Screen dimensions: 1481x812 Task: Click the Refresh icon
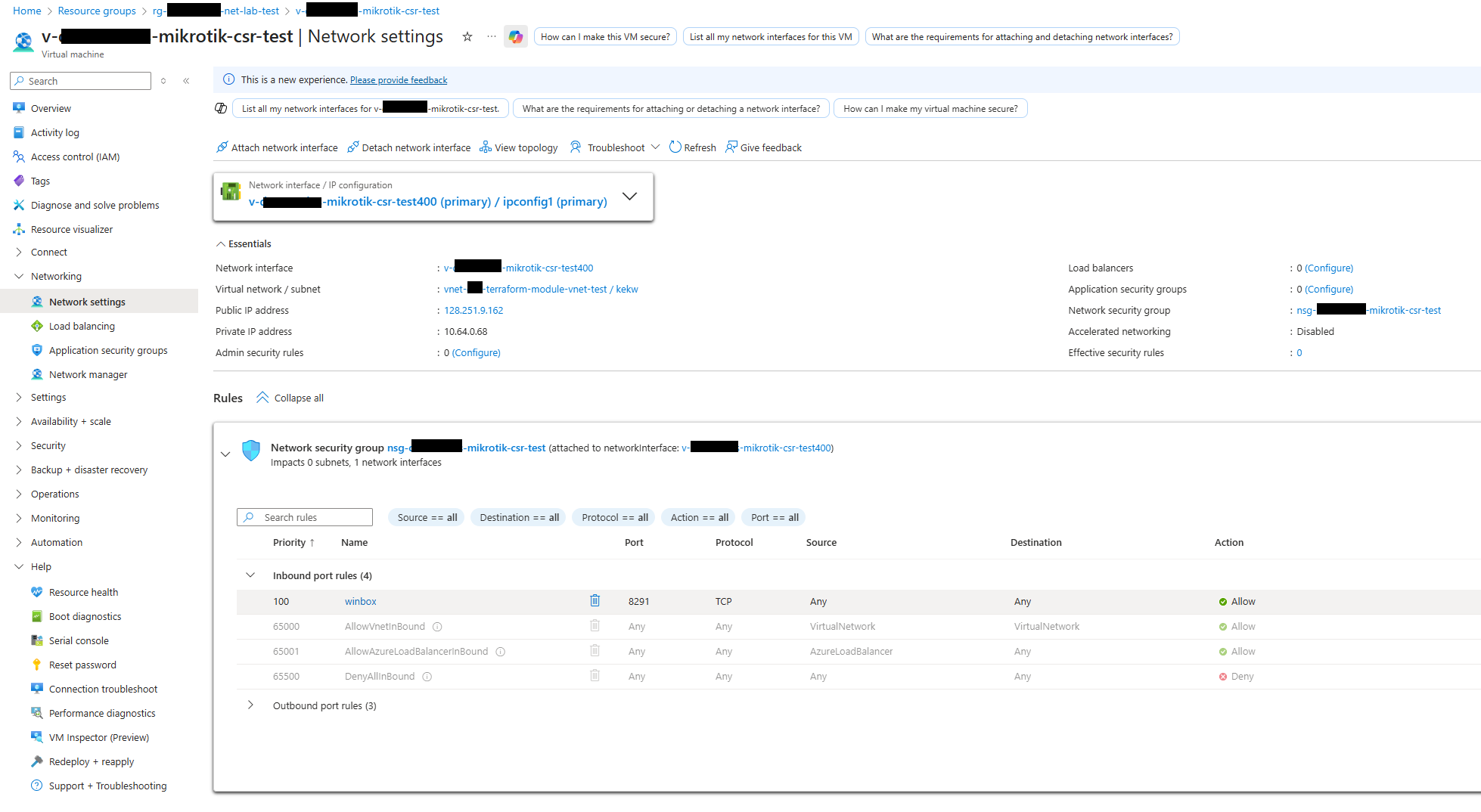[675, 147]
